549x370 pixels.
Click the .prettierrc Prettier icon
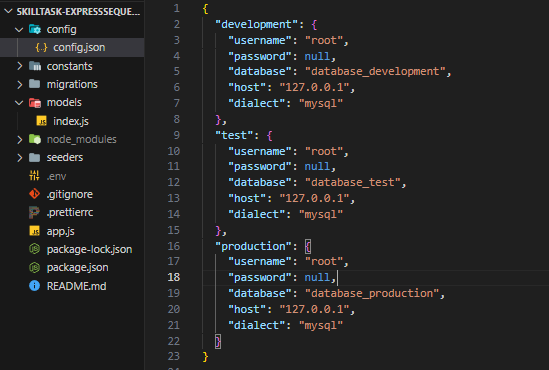tap(34, 212)
